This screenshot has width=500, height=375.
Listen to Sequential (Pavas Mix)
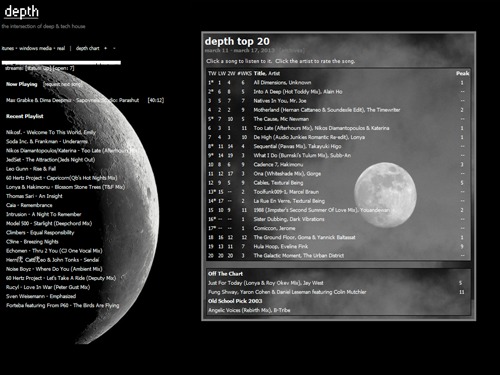pyautogui.click(x=279, y=146)
